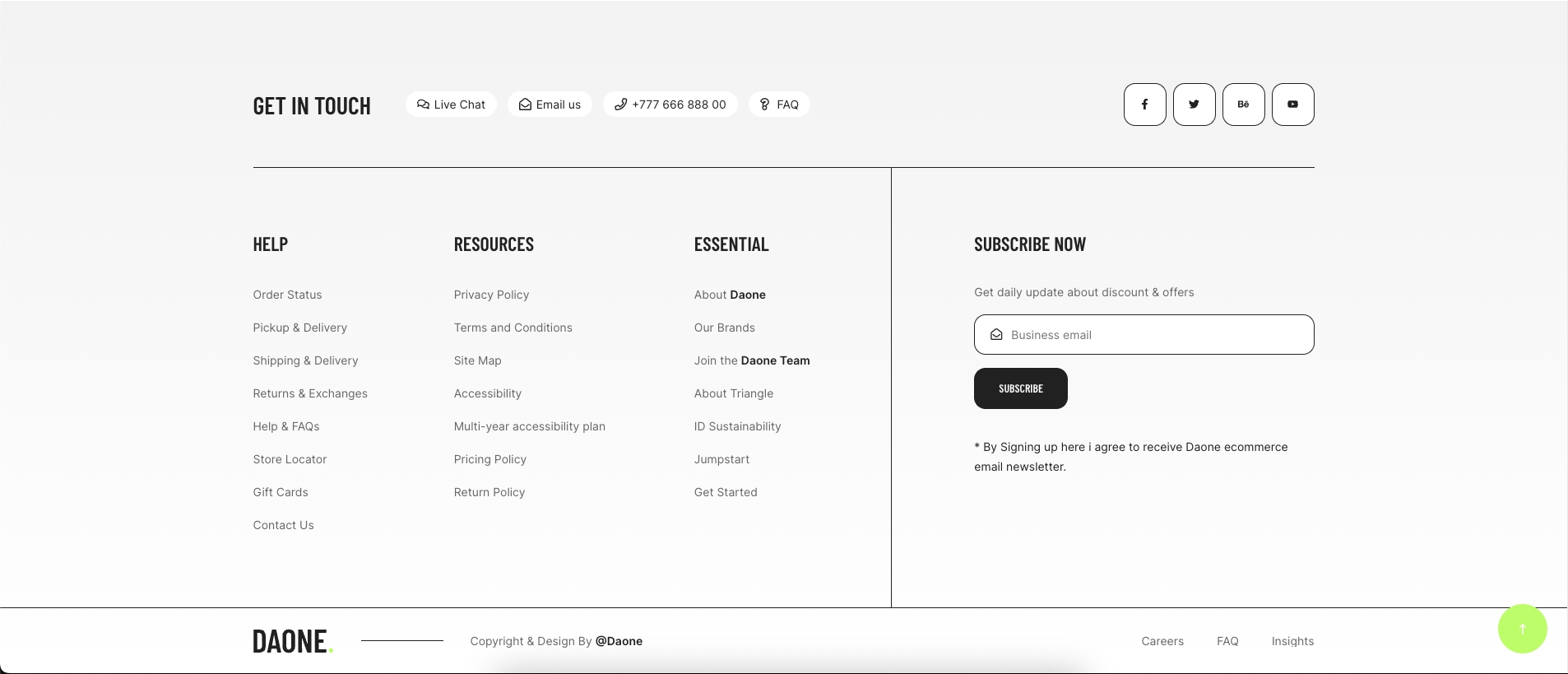Screen dimensions: 1568x674
Task: Open the Order Status link
Action: click(x=287, y=295)
